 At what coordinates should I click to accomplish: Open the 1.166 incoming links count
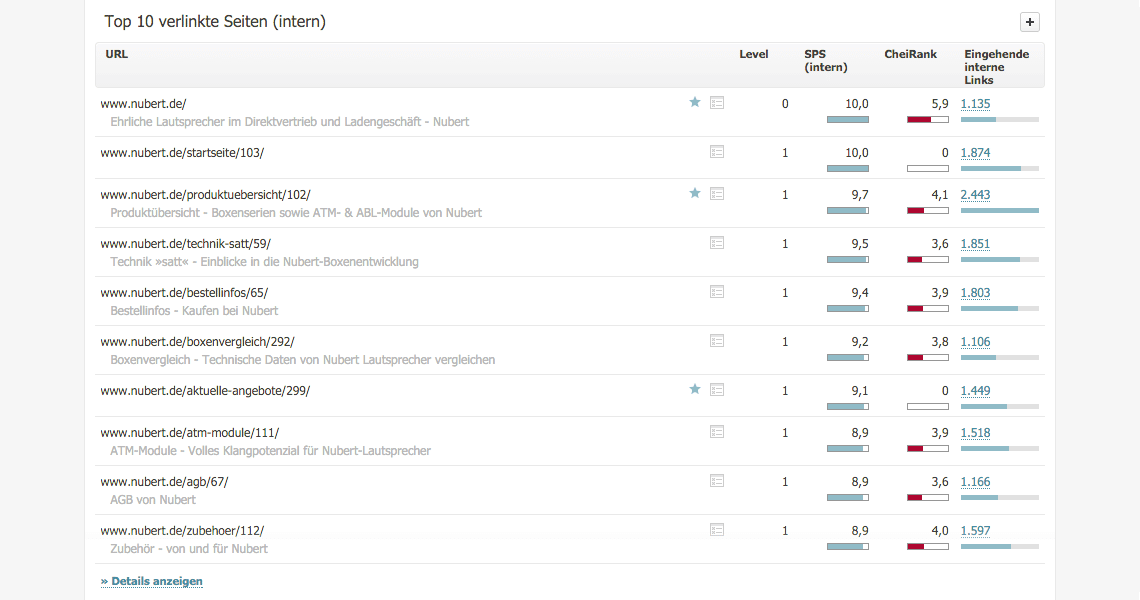coord(975,482)
